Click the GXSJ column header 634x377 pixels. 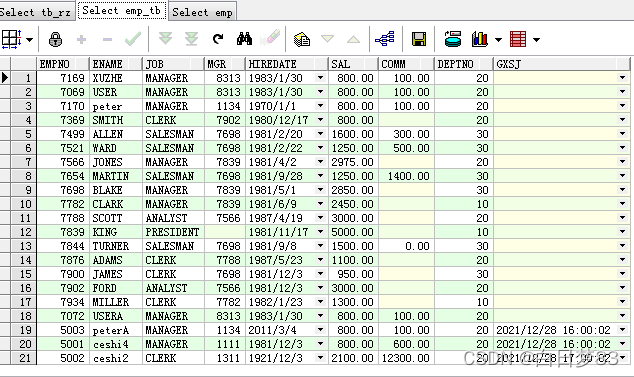click(x=562, y=64)
